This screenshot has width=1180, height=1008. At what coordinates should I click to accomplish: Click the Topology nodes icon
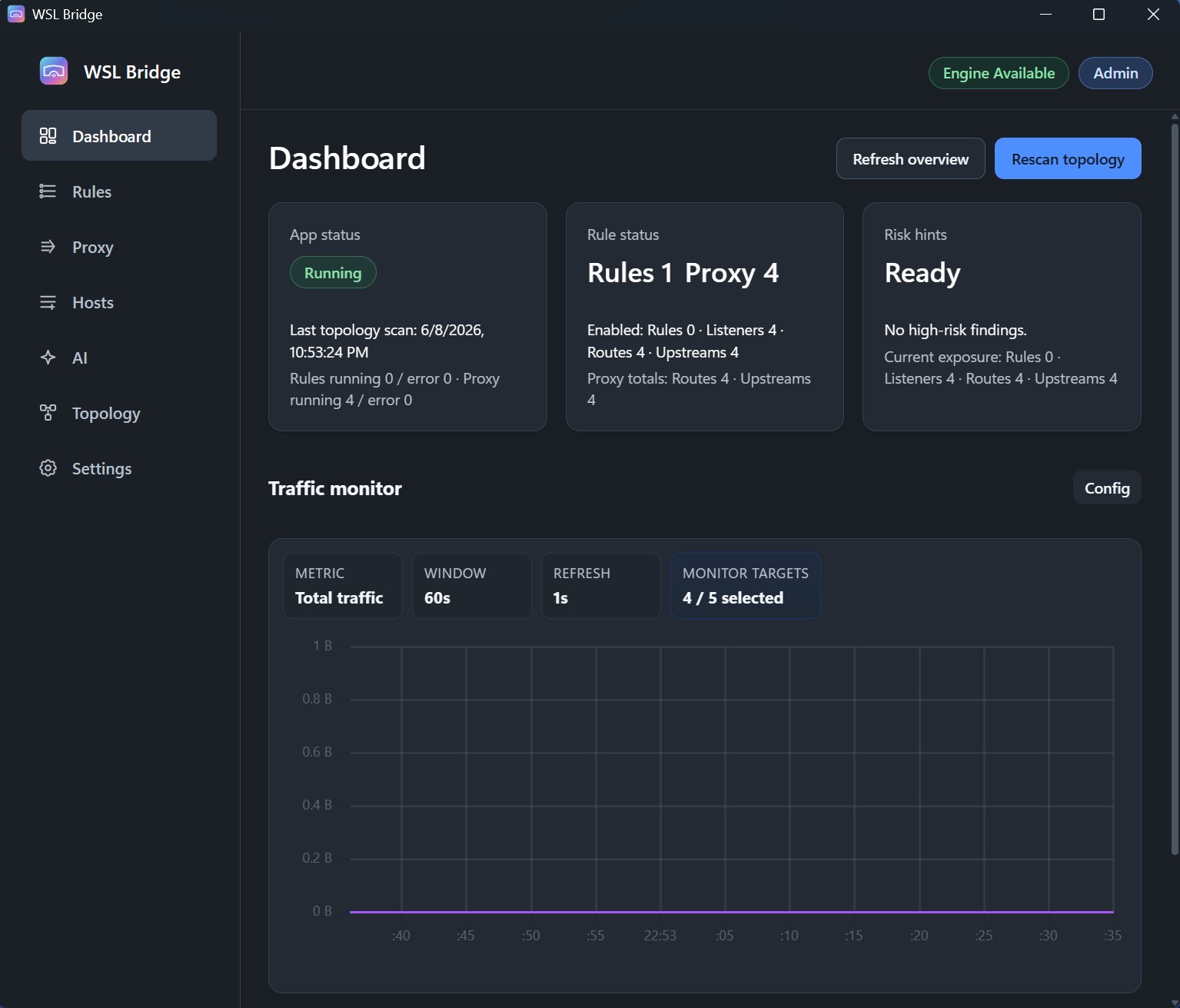tap(48, 413)
